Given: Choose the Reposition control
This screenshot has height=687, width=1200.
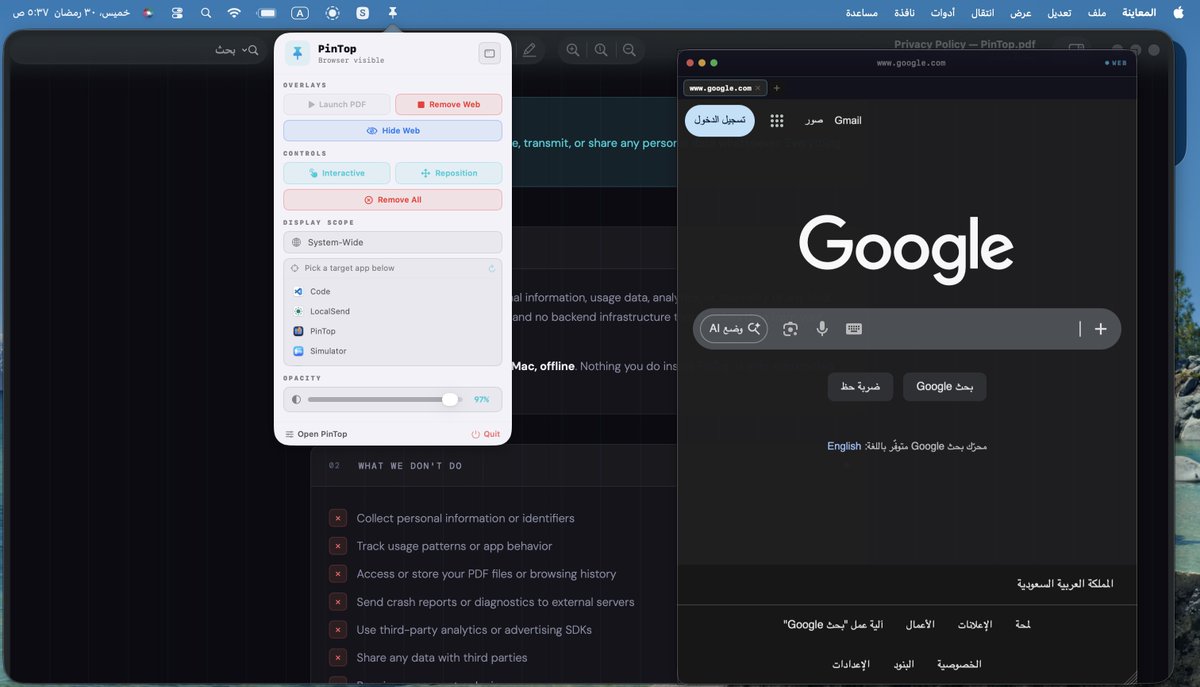Looking at the screenshot, I should pos(448,173).
